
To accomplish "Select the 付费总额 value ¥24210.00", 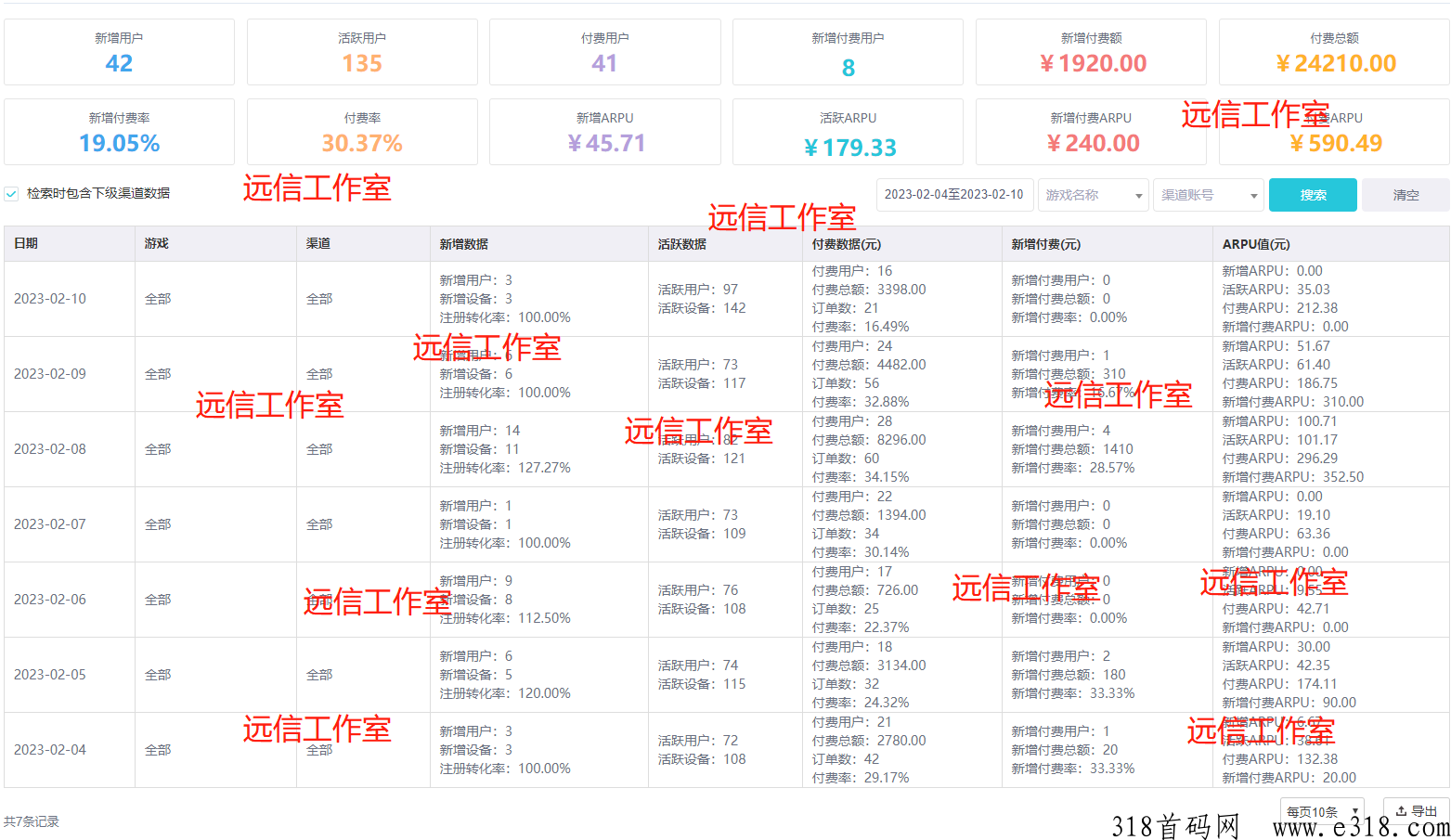I will point(1336,63).
